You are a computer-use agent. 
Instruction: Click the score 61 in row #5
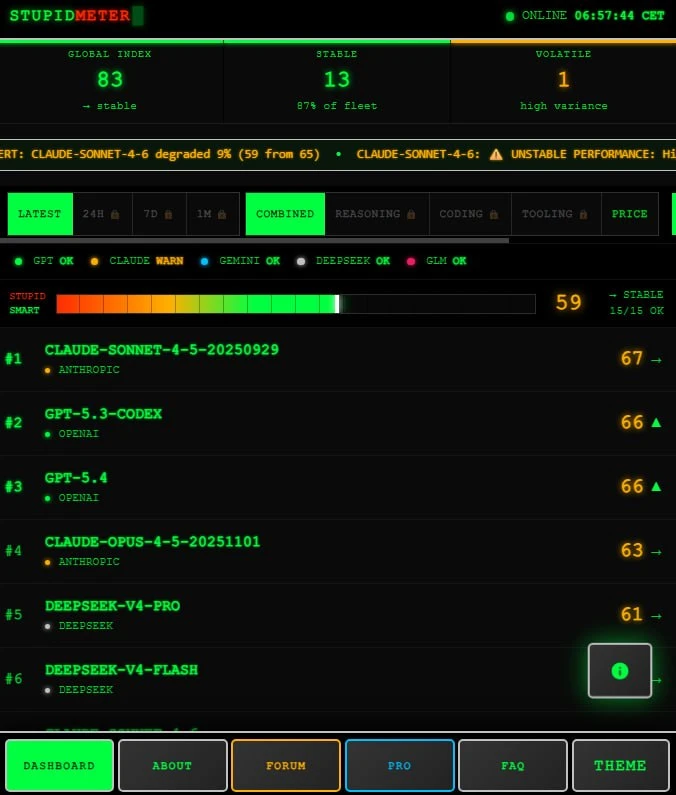[632, 614]
